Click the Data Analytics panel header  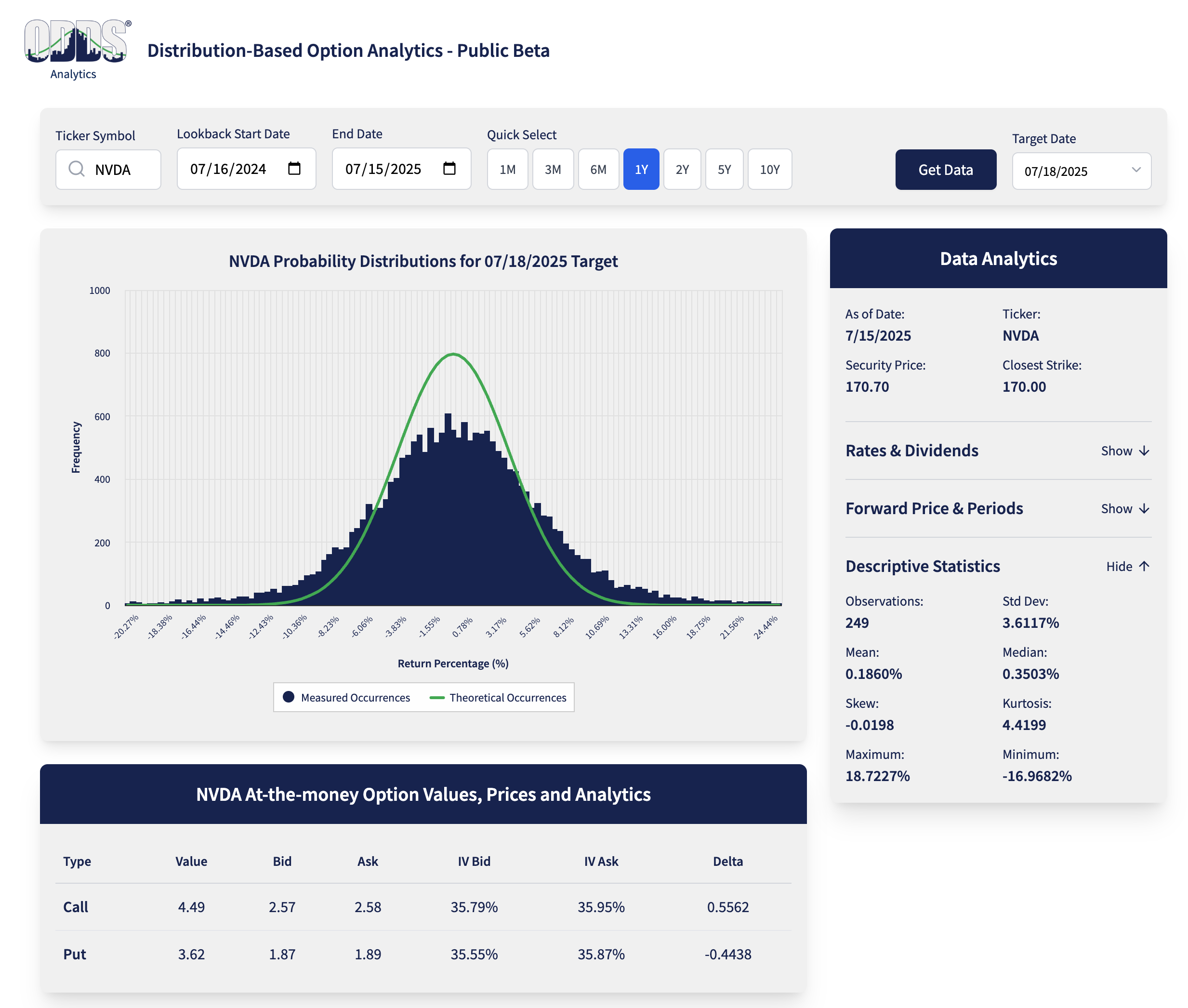tap(998, 258)
